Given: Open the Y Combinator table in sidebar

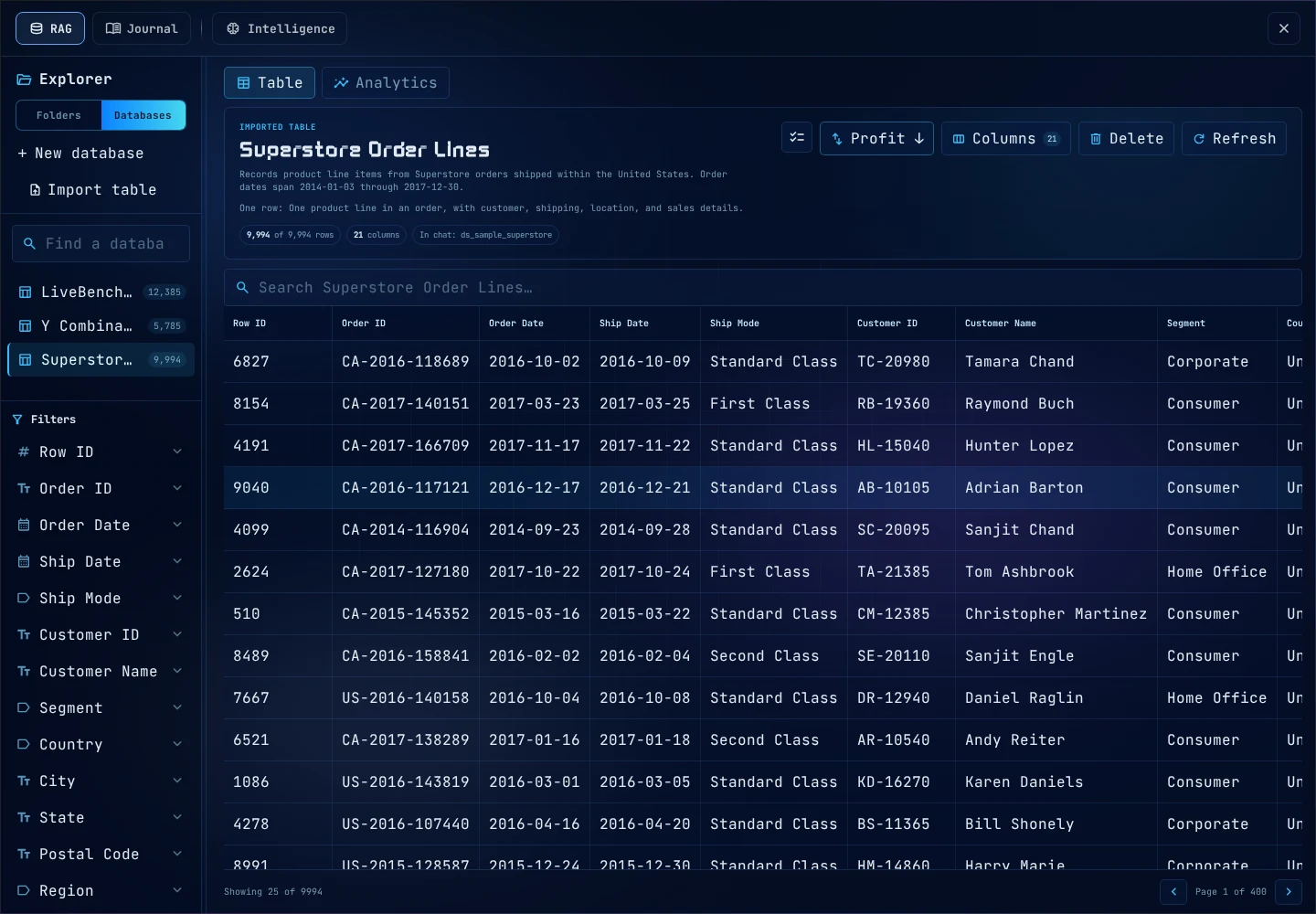Looking at the screenshot, I should point(101,326).
